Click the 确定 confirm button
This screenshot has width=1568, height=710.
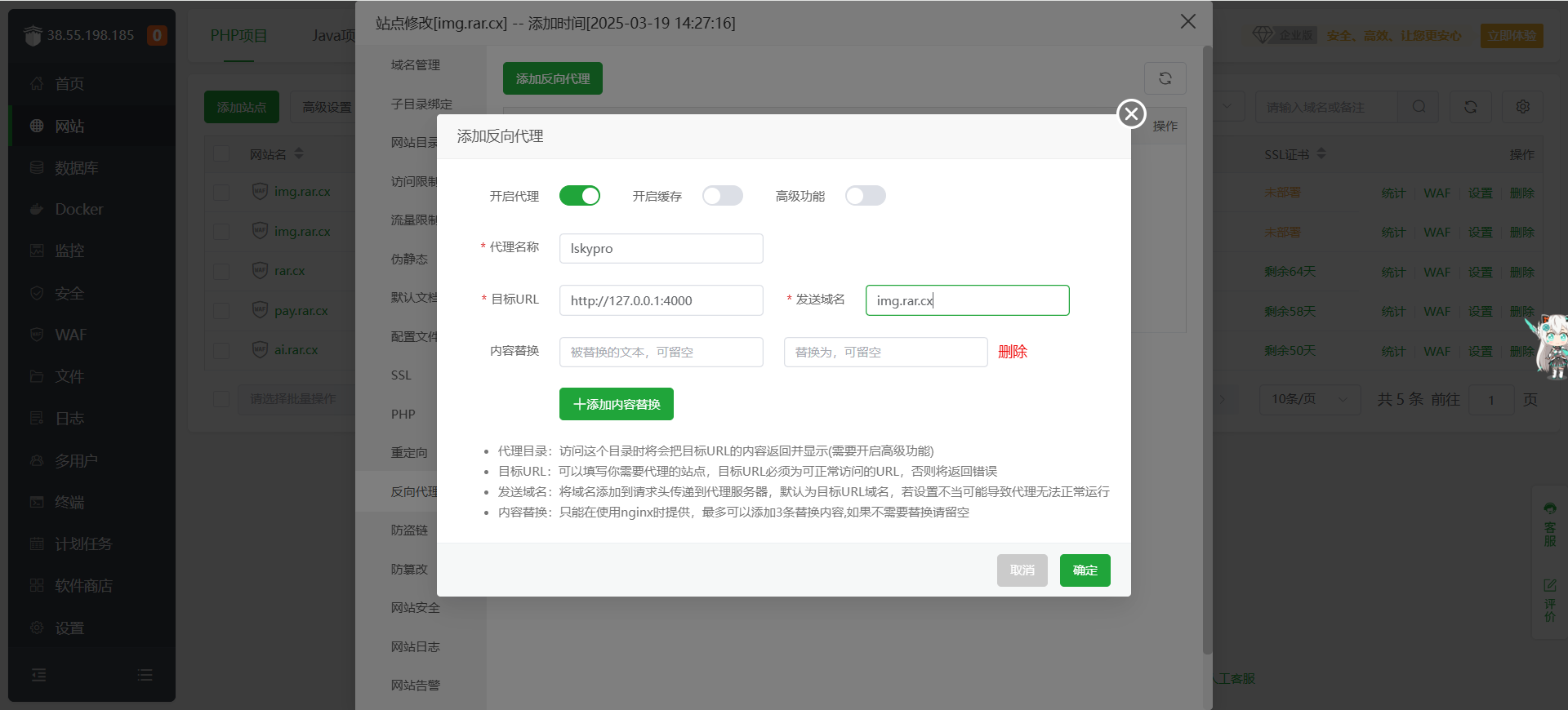(x=1085, y=570)
